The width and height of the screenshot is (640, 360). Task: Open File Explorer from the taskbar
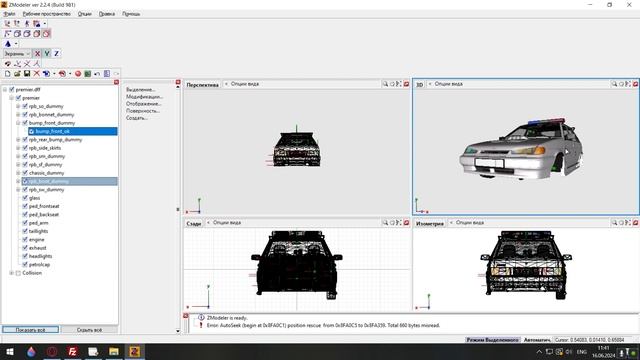113,351
